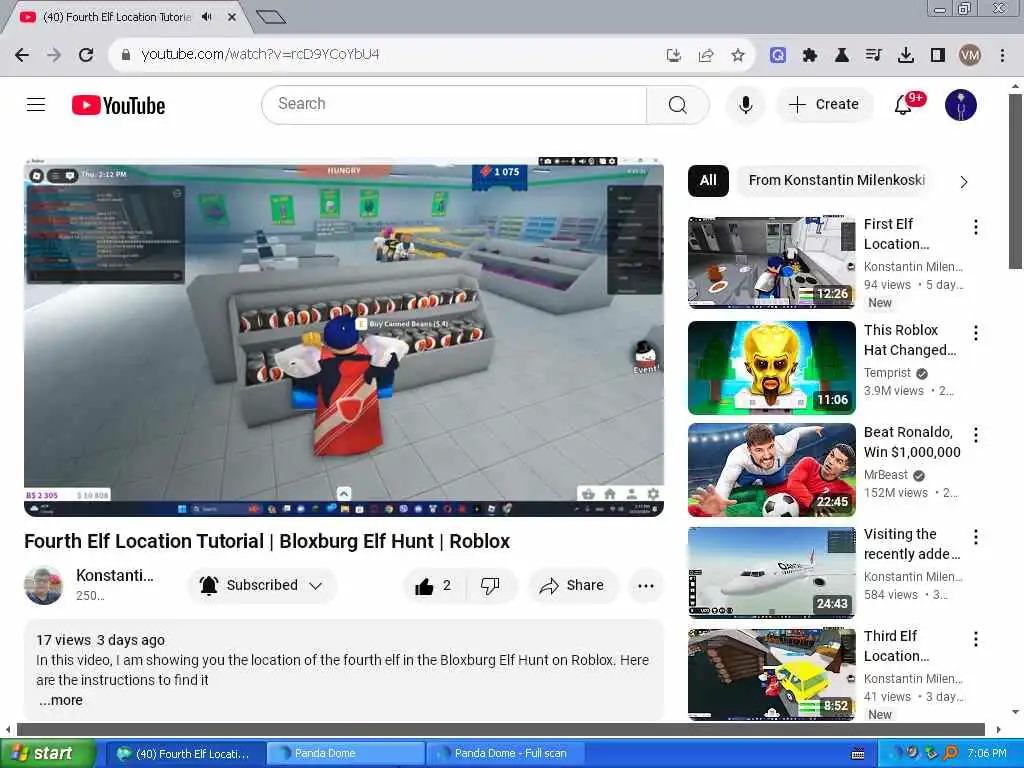Image resolution: width=1024 pixels, height=768 pixels.
Task: Like the video with thumbs up
Action: (x=433, y=586)
